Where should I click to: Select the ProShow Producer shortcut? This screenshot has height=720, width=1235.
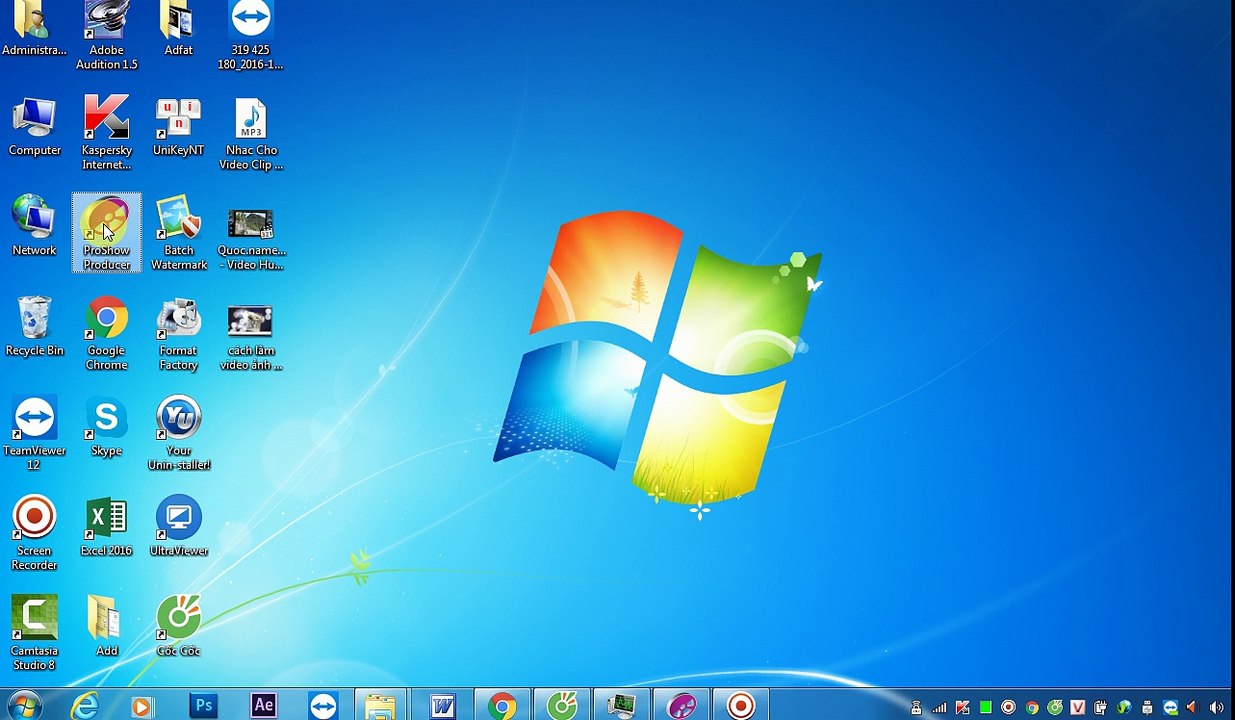click(x=106, y=233)
